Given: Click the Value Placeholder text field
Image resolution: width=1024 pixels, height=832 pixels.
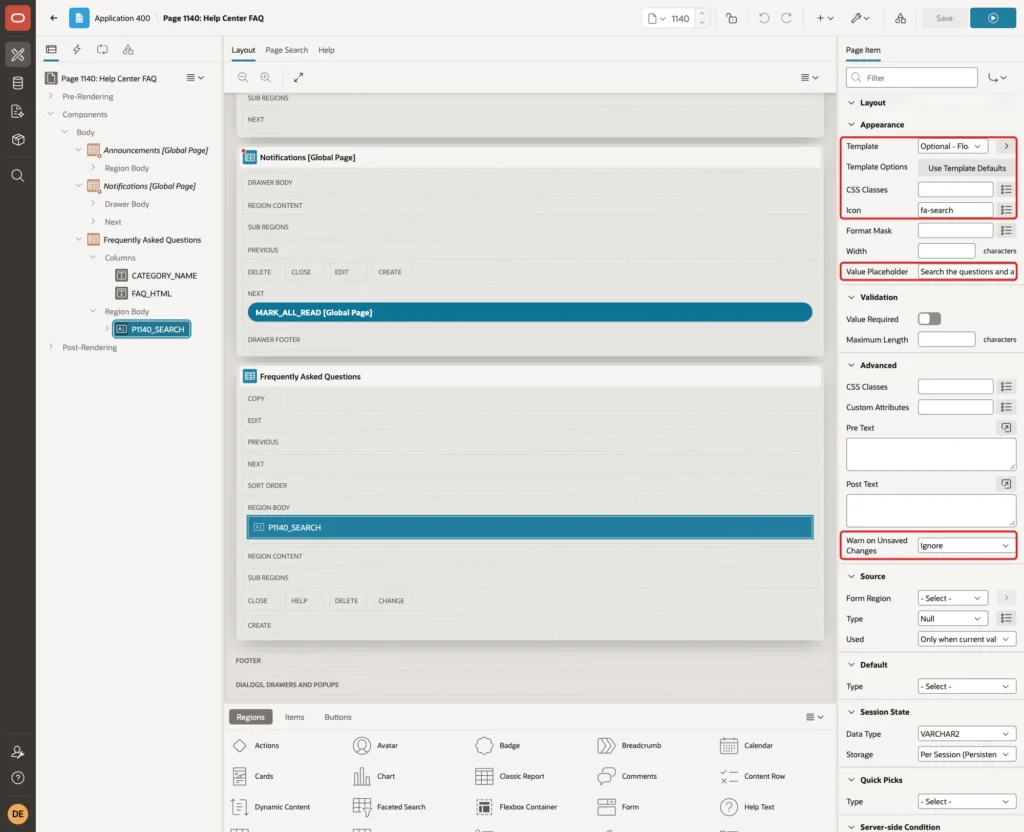Looking at the screenshot, I should [x=967, y=272].
